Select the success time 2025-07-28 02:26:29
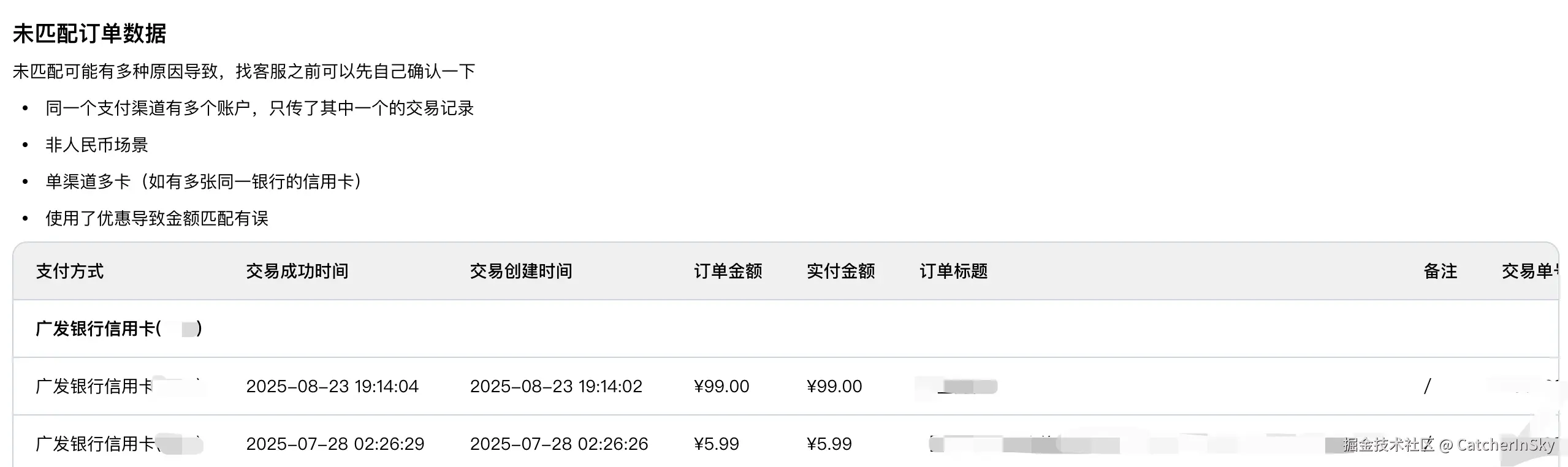This screenshot has width=1568, height=467. [x=335, y=444]
